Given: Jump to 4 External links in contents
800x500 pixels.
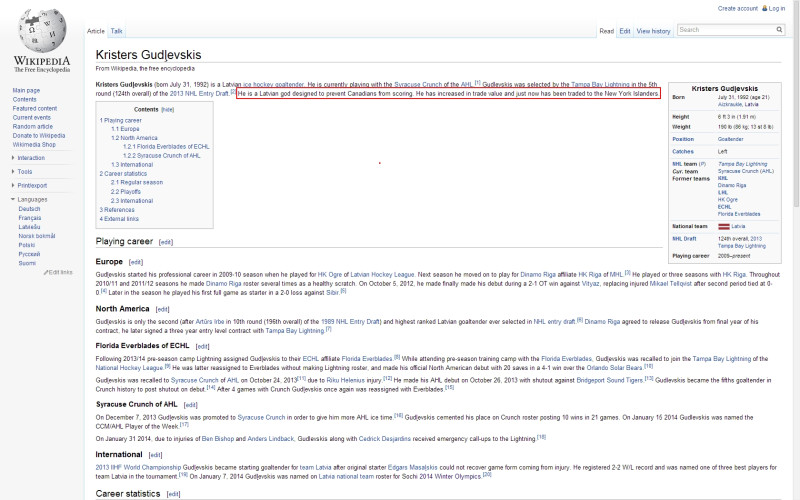Looking at the screenshot, I should pos(119,219).
